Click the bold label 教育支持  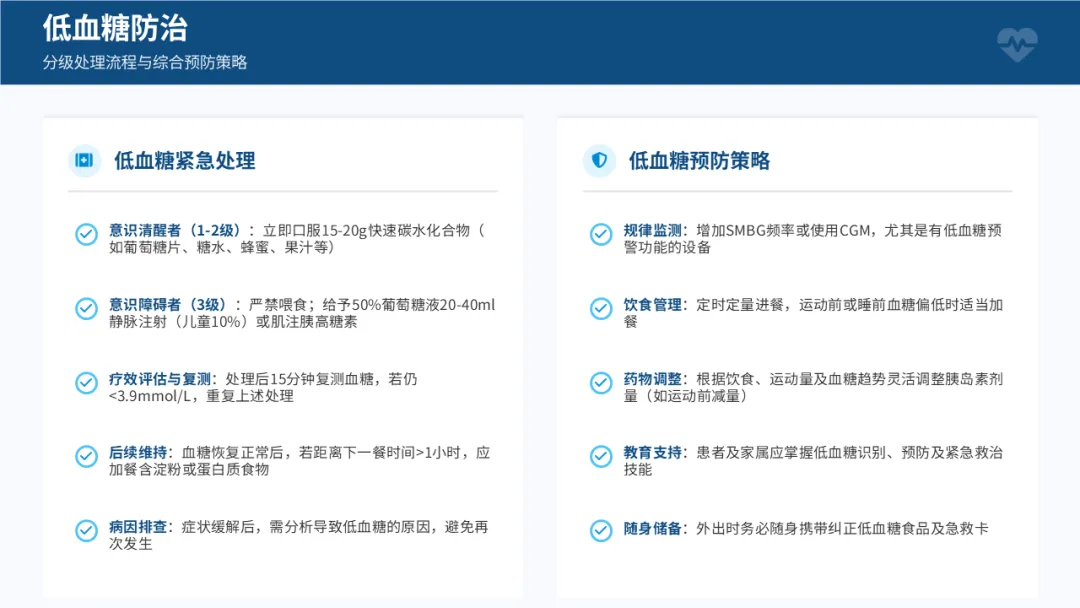tap(652, 453)
